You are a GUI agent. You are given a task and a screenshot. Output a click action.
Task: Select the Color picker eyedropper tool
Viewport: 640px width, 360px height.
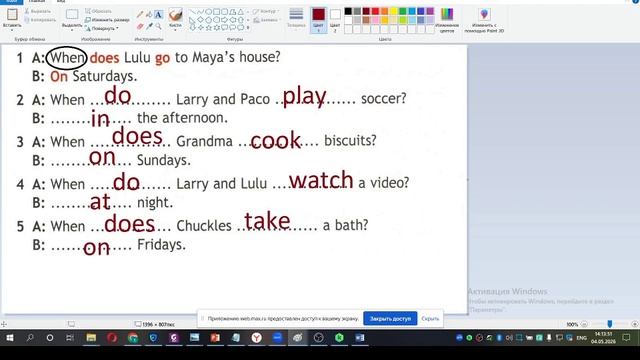point(149,27)
